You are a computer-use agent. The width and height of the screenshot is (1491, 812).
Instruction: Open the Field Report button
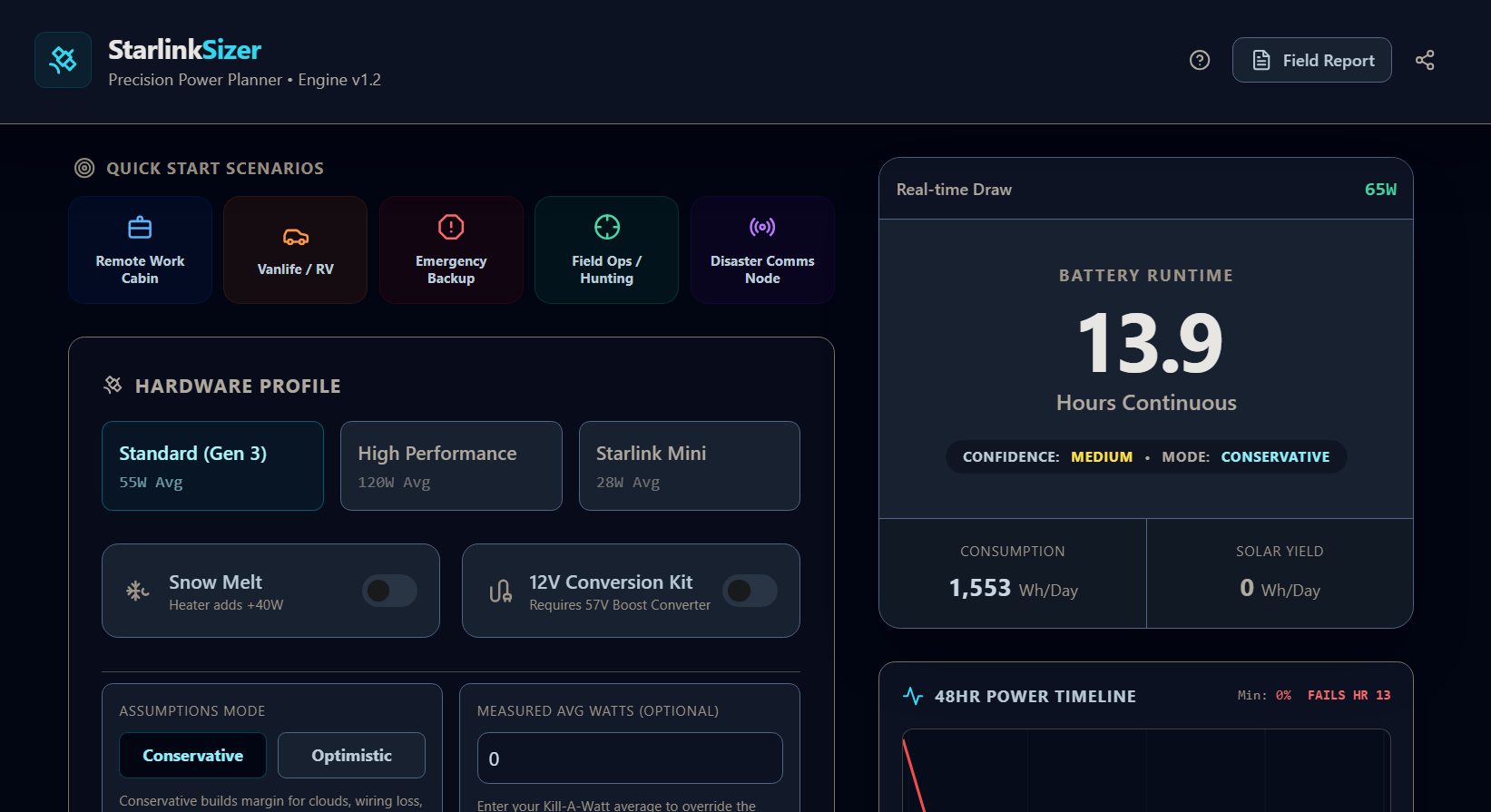pyautogui.click(x=1311, y=60)
